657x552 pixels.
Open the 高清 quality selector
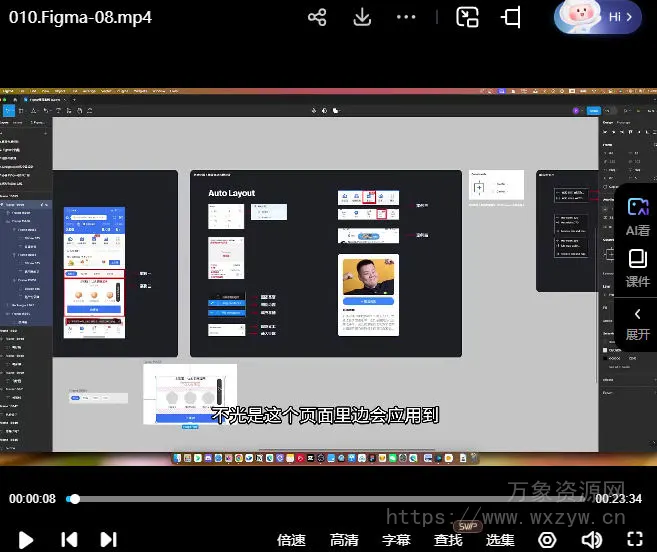click(344, 540)
